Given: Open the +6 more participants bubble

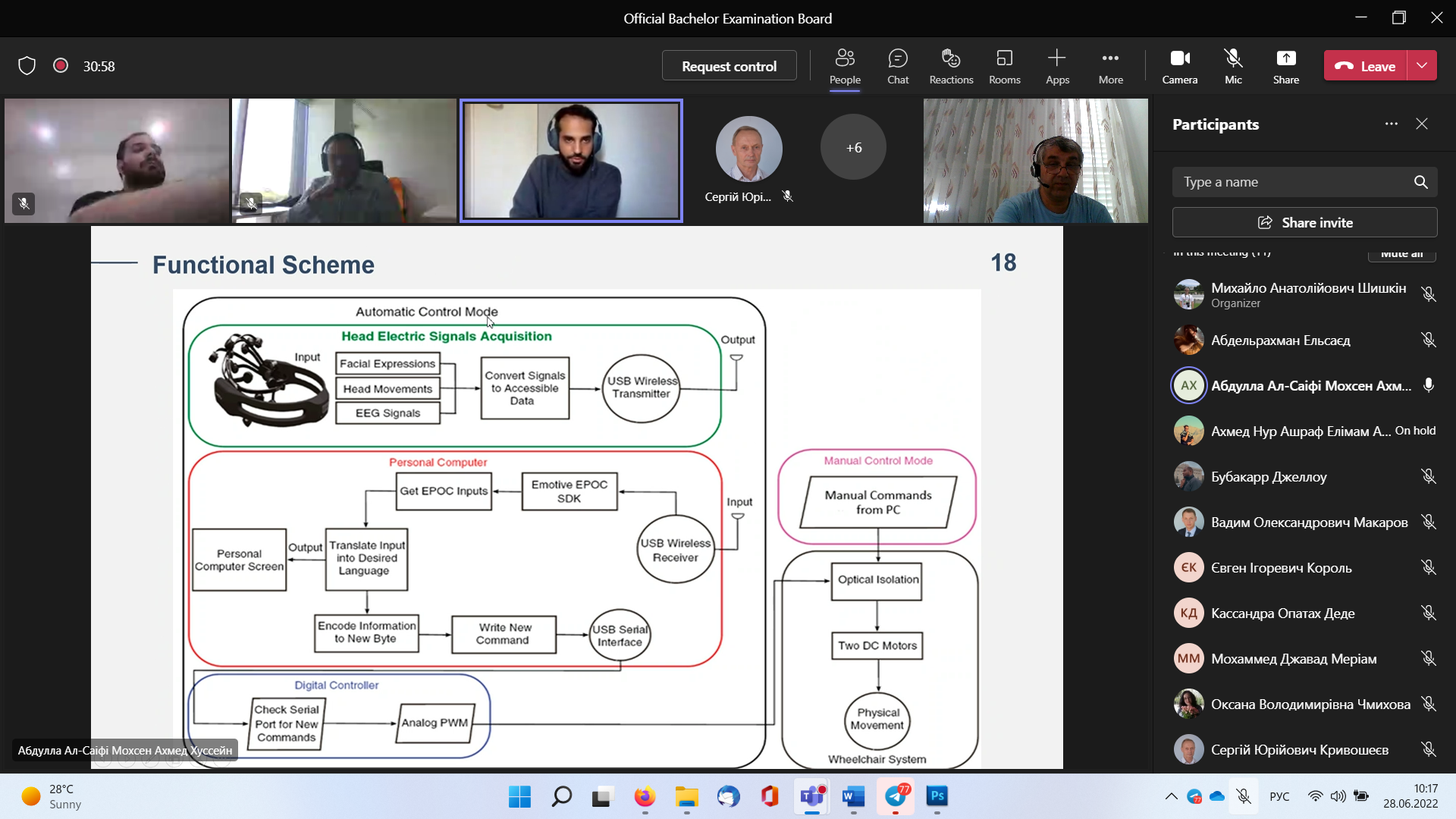Looking at the screenshot, I should pyautogui.click(x=853, y=148).
